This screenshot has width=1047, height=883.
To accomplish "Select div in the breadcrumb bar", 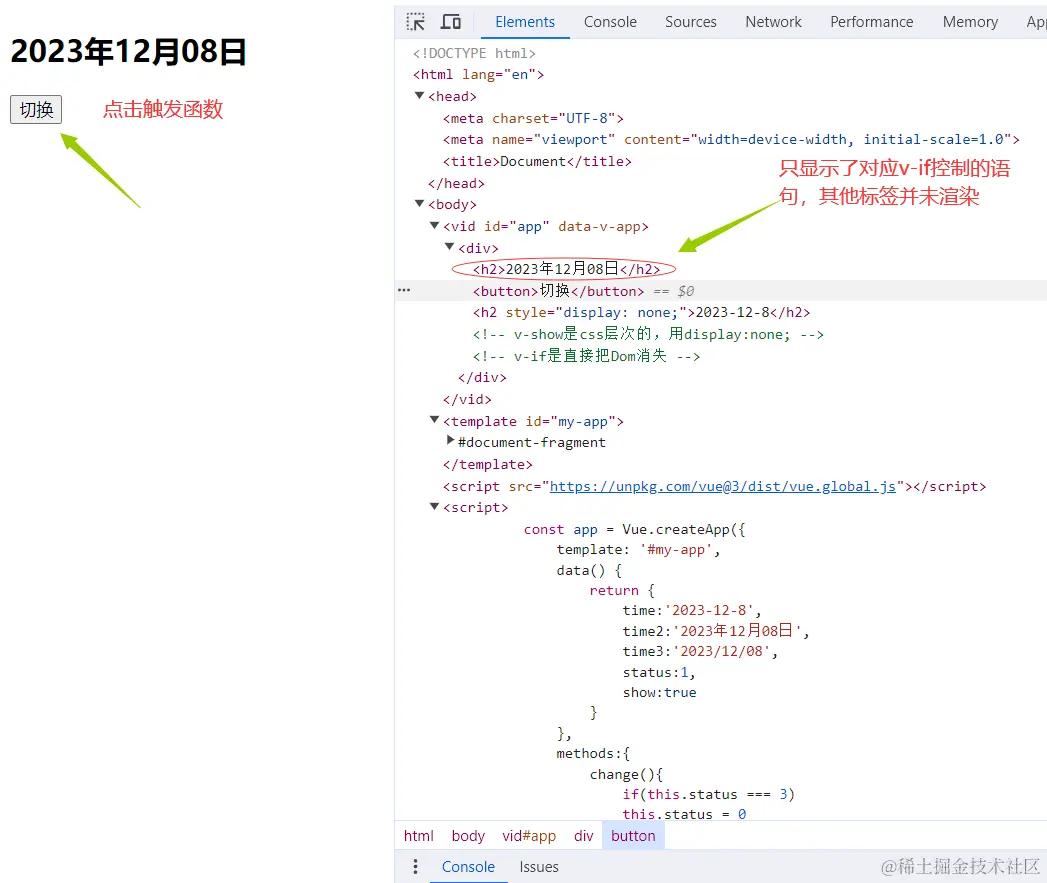I will pos(584,836).
